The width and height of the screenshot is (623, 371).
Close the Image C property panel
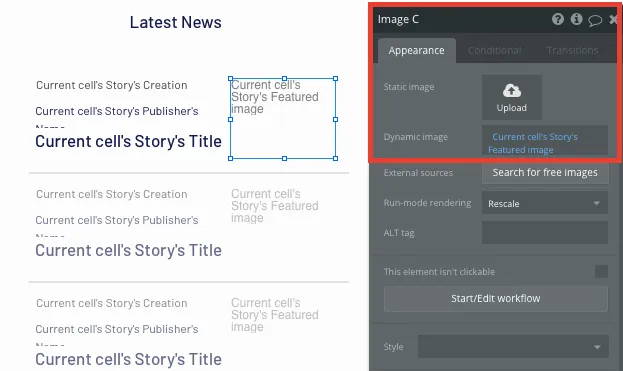pyautogui.click(x=613, y=19)
